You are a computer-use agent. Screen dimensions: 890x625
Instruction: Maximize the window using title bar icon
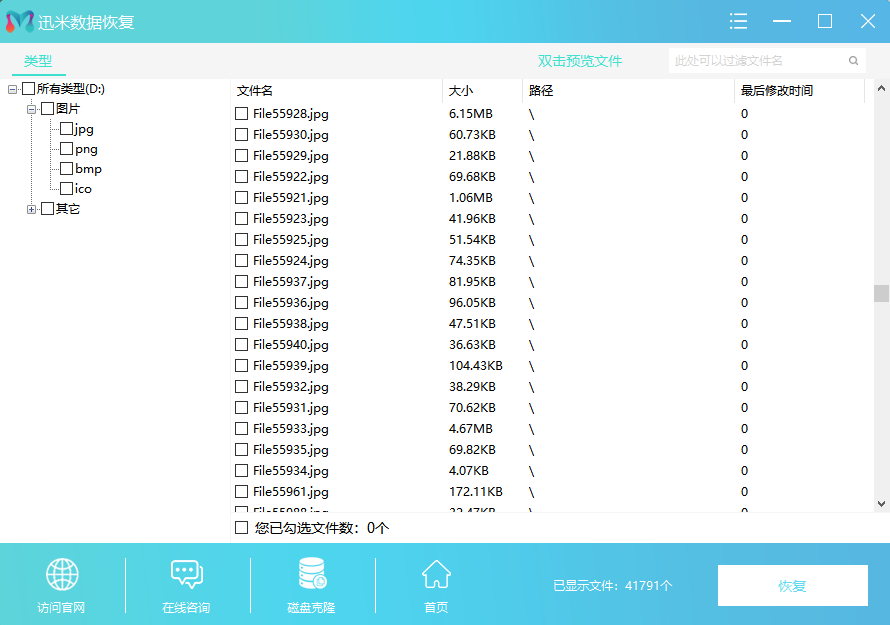pos(825,21)
